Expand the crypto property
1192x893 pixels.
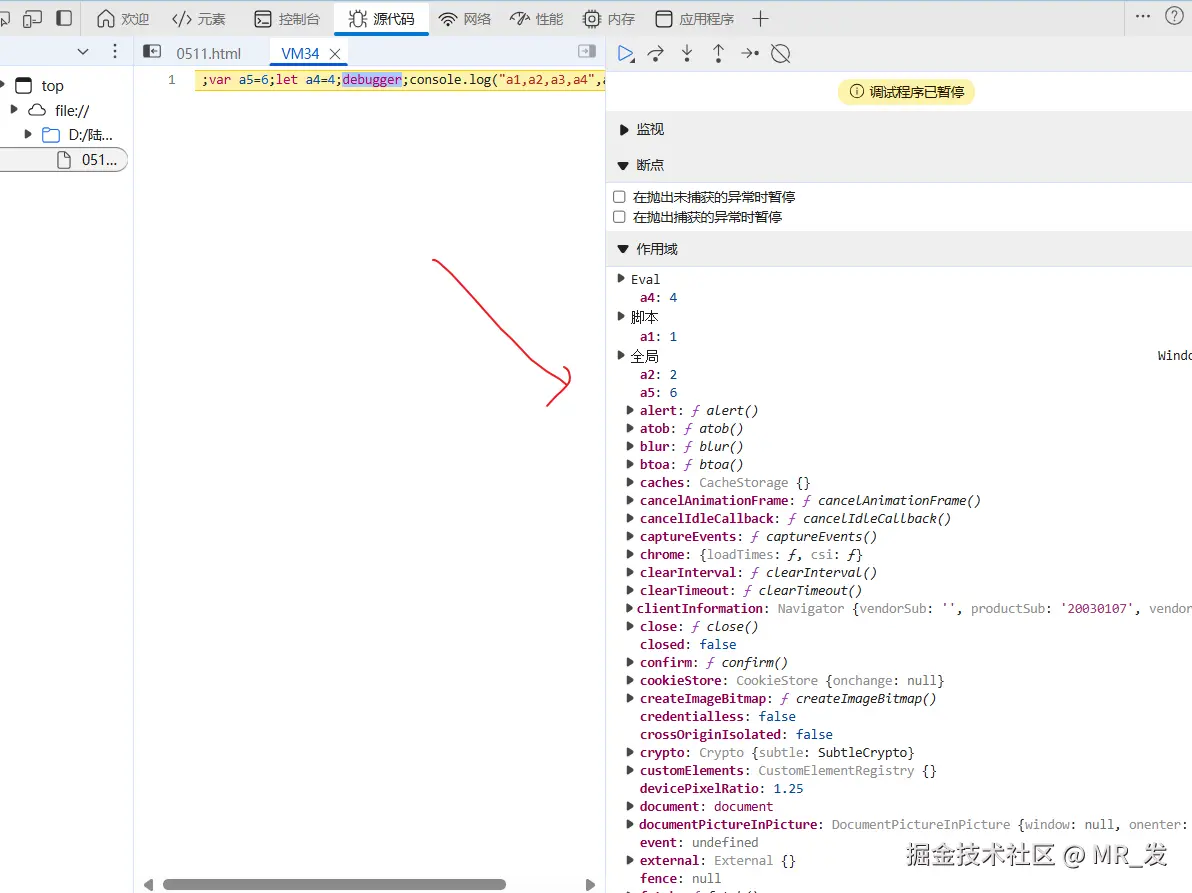click(630, 752)
